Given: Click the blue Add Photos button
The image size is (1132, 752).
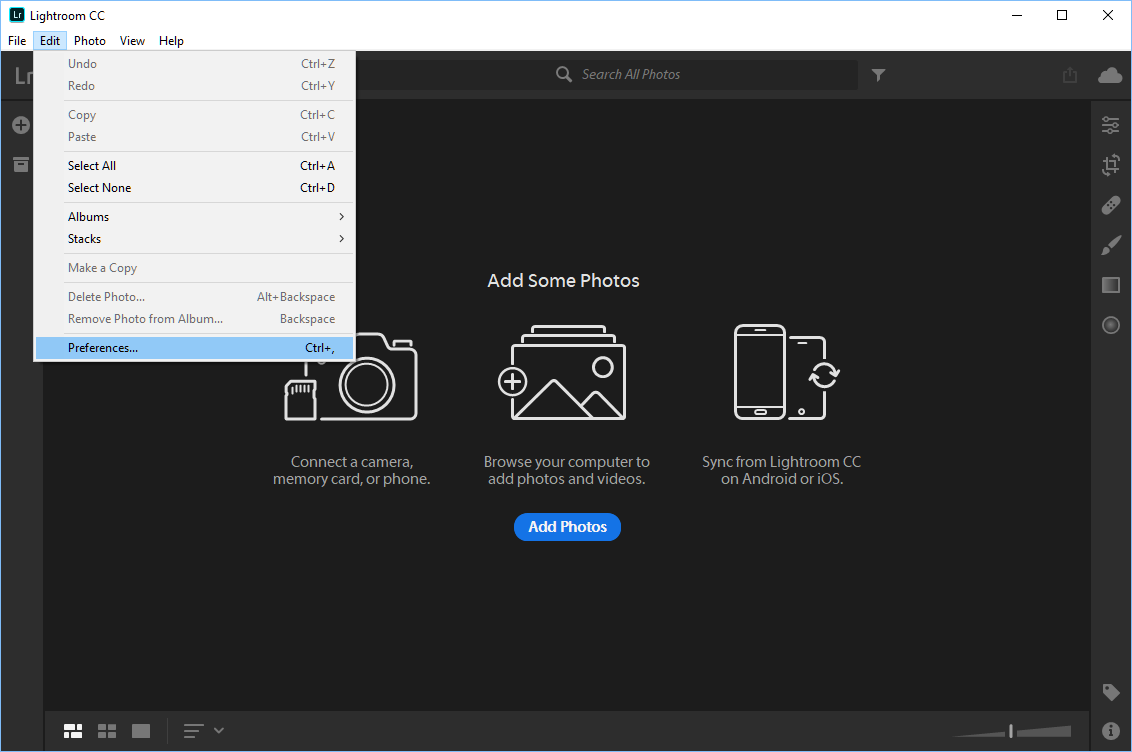Looking at the screenshot, I should (567, 527).
